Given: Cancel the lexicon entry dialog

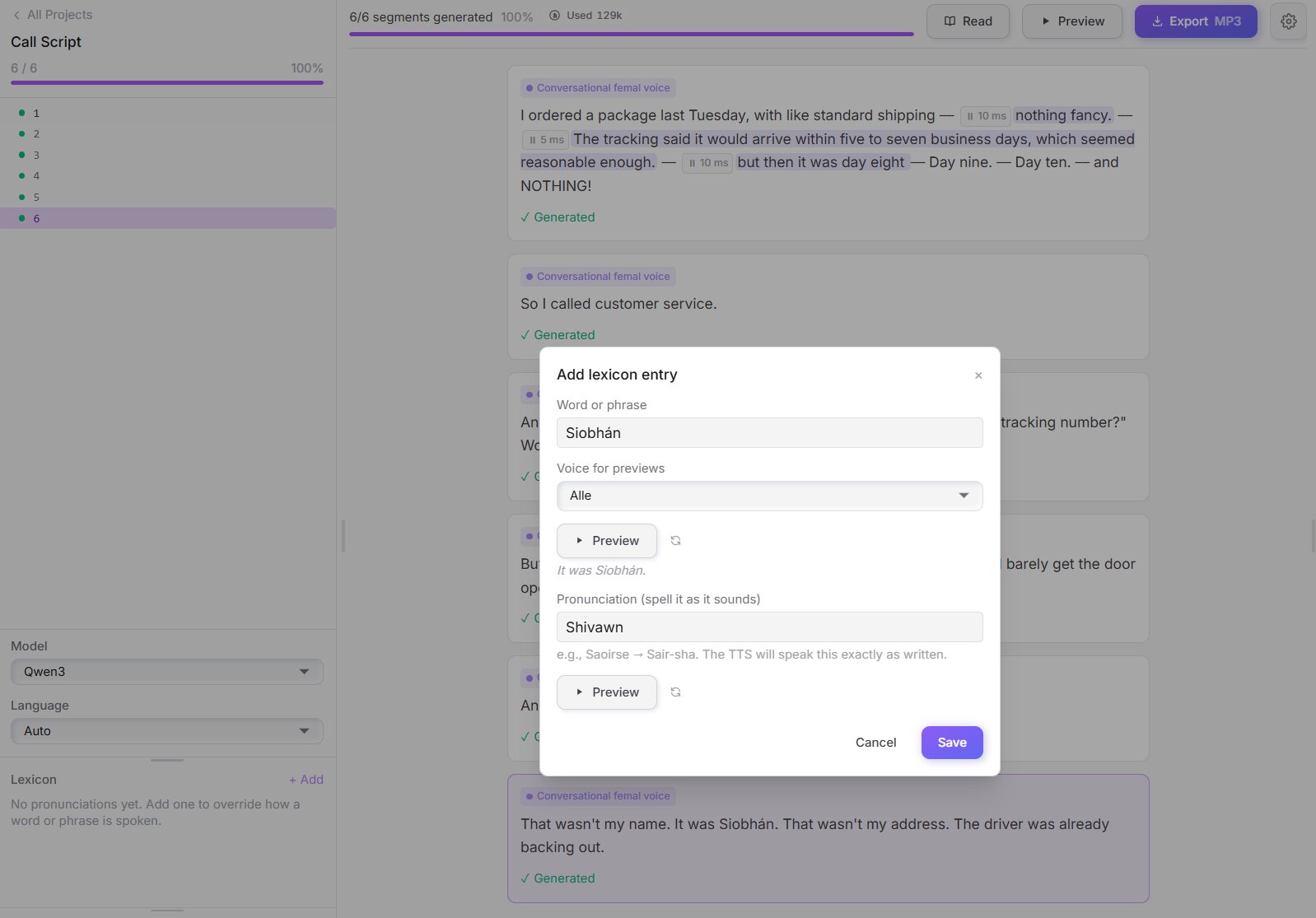Looking at the screenshot, I should click(x=875, y=743).
